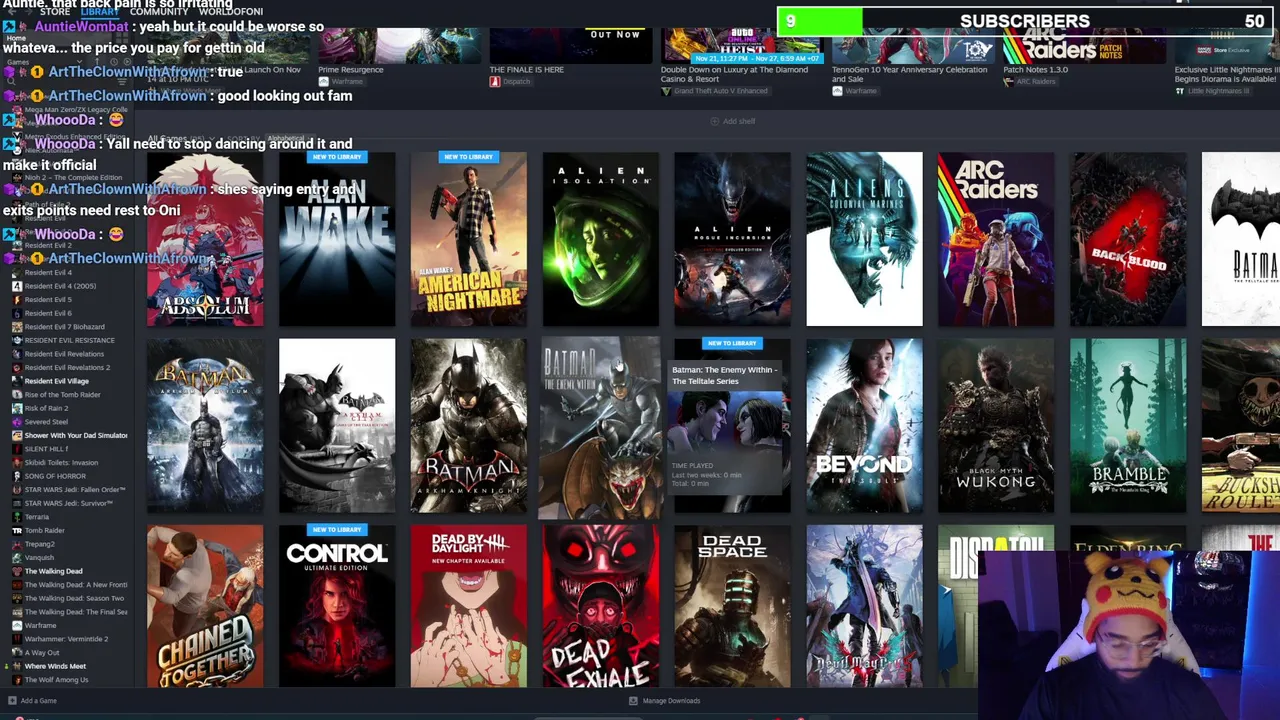Open Alien Isolation game cover
The width and height of the screenshot is (1280, 720).
click(600, 239)
